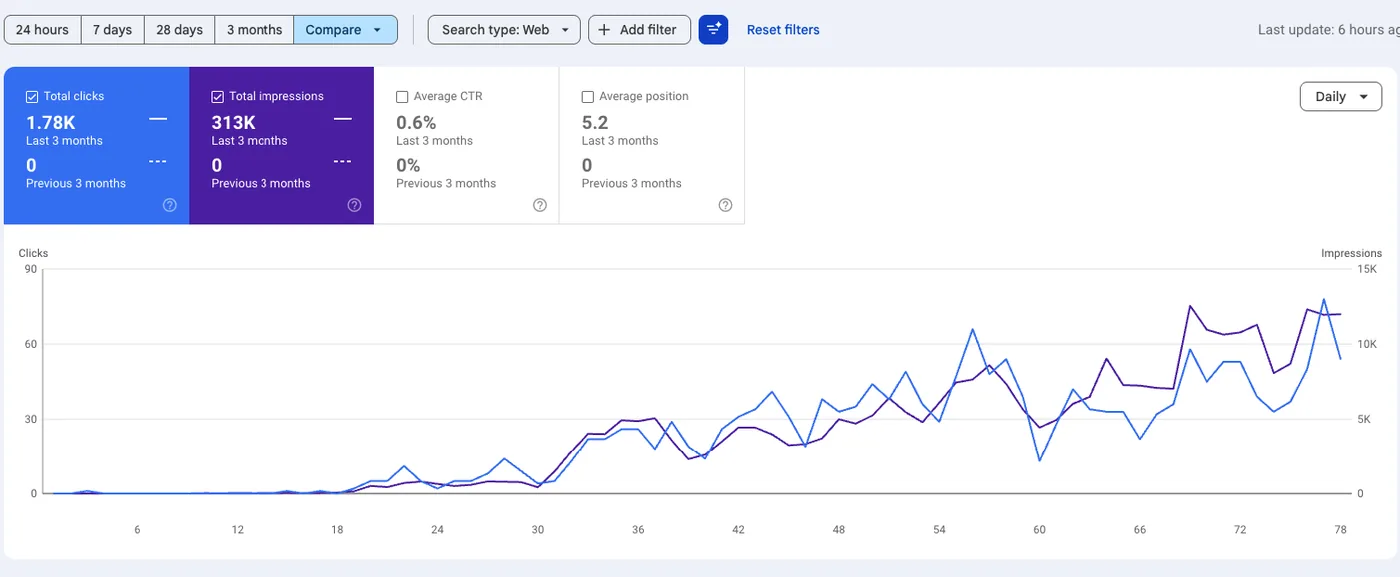Select the 28 days date range
This screenshot has width=1400, height=577.
pos(179,29)
